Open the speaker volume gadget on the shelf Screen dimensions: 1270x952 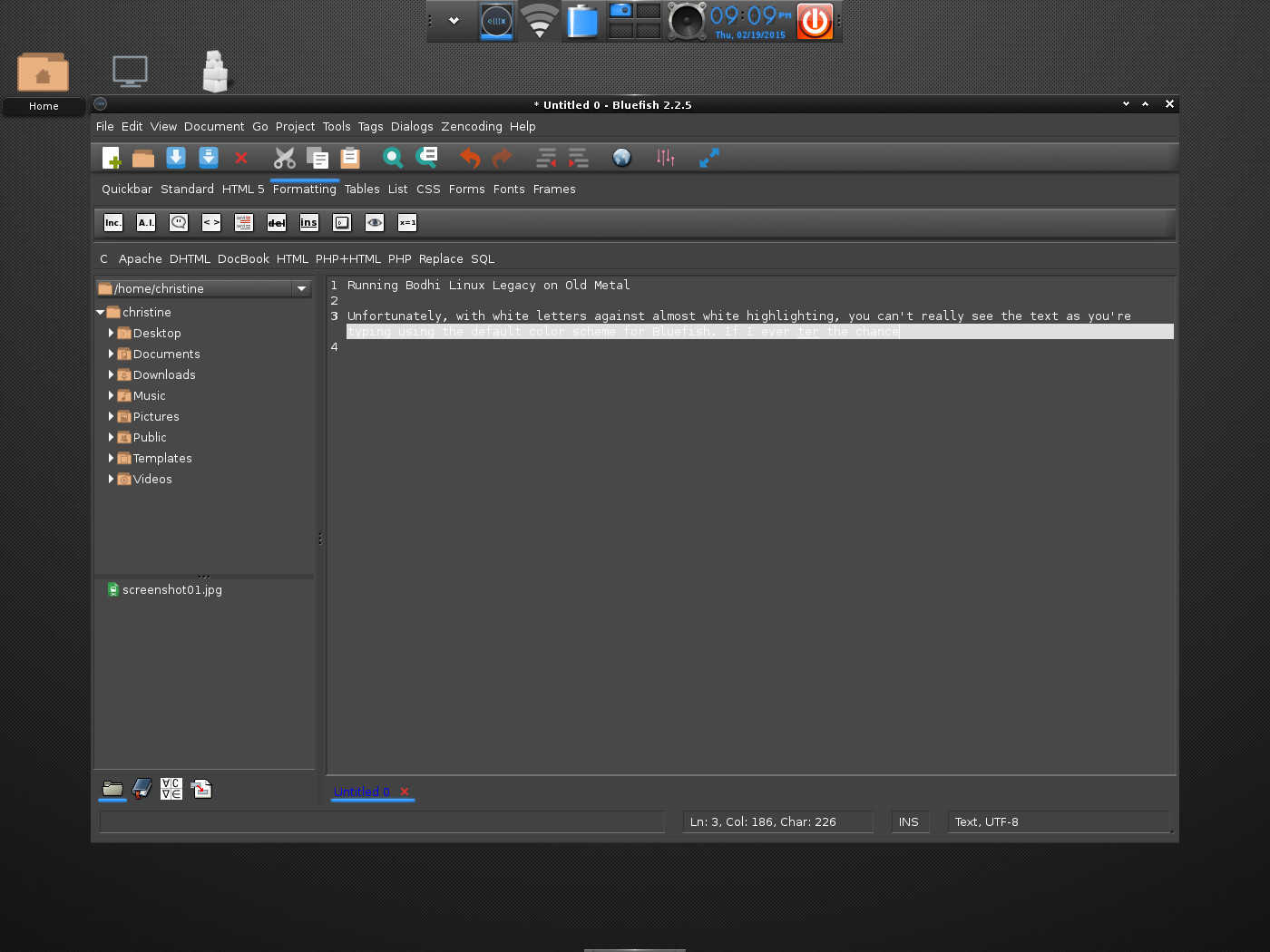pos(687,21)
